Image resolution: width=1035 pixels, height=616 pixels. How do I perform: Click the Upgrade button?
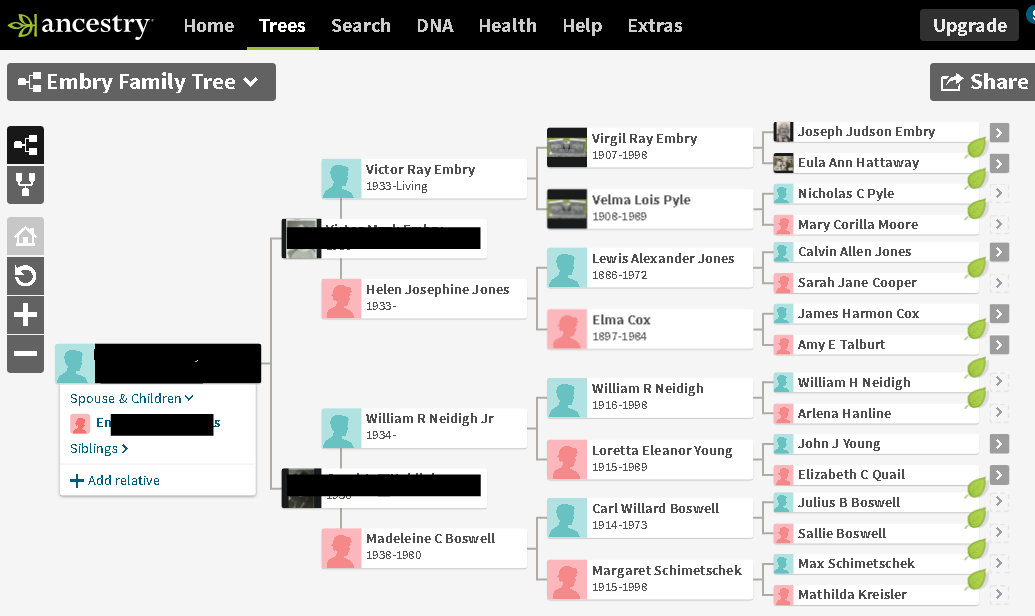tap(969, 26)
